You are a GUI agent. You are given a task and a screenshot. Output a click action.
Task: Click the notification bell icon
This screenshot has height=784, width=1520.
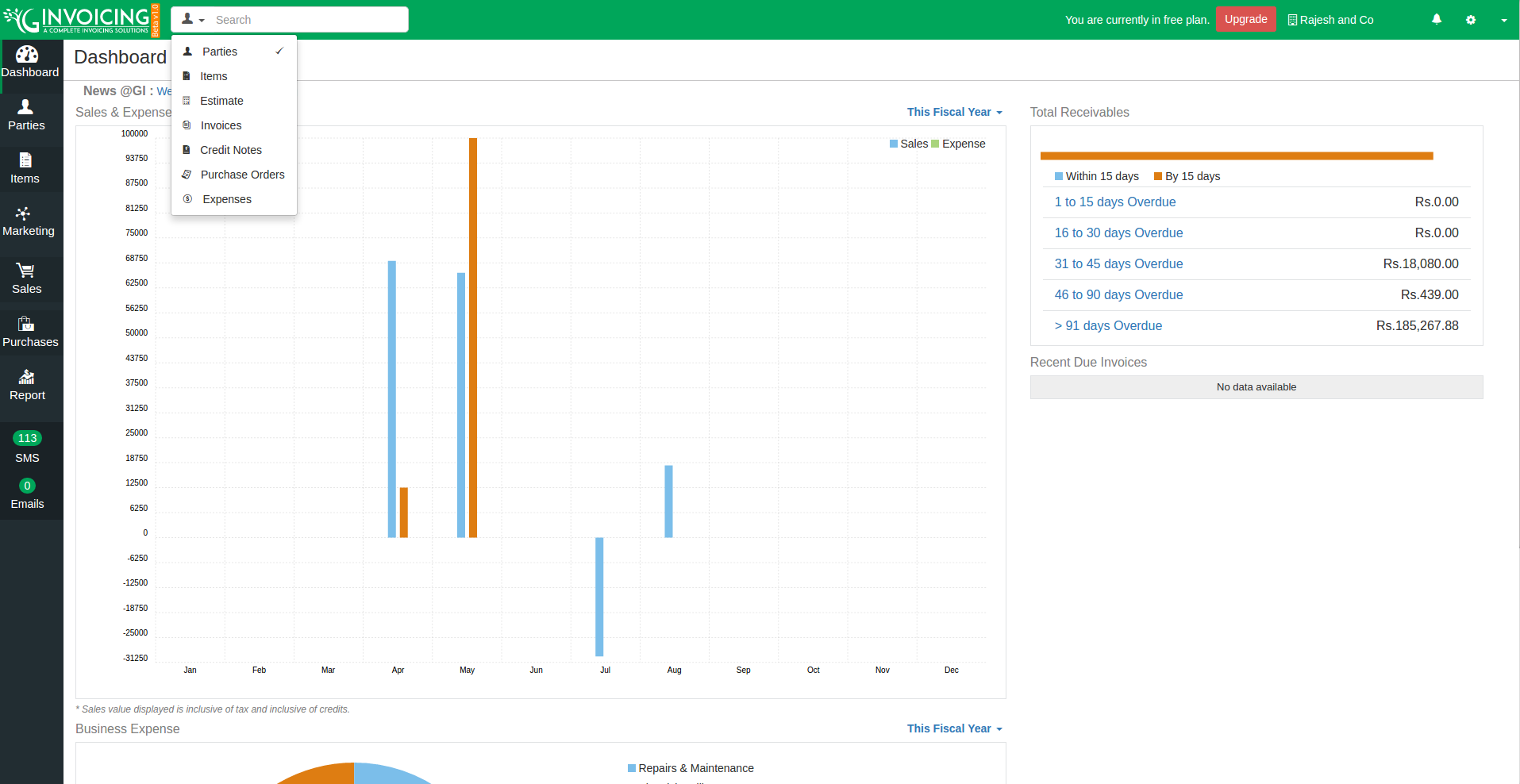1437,20
